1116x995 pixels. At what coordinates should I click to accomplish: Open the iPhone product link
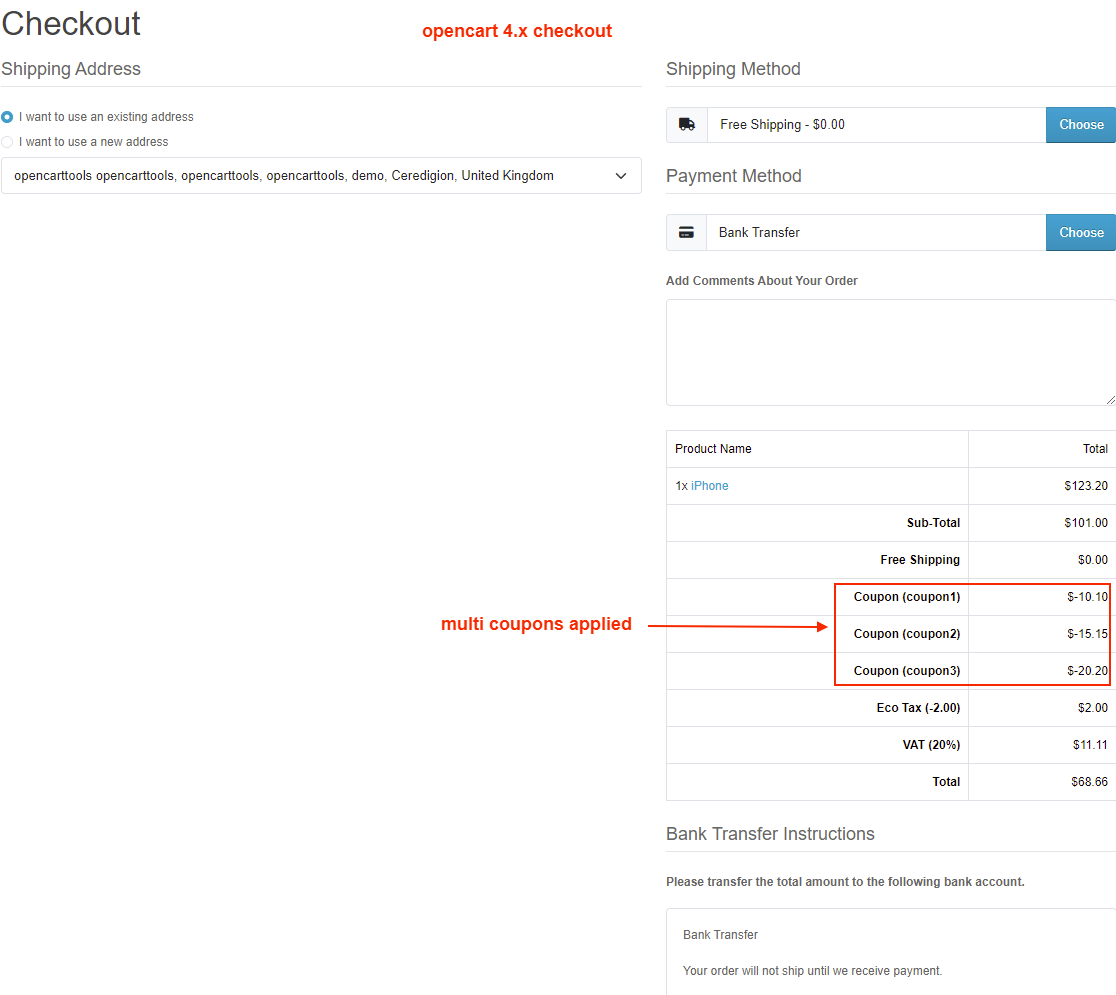point(709,486)
